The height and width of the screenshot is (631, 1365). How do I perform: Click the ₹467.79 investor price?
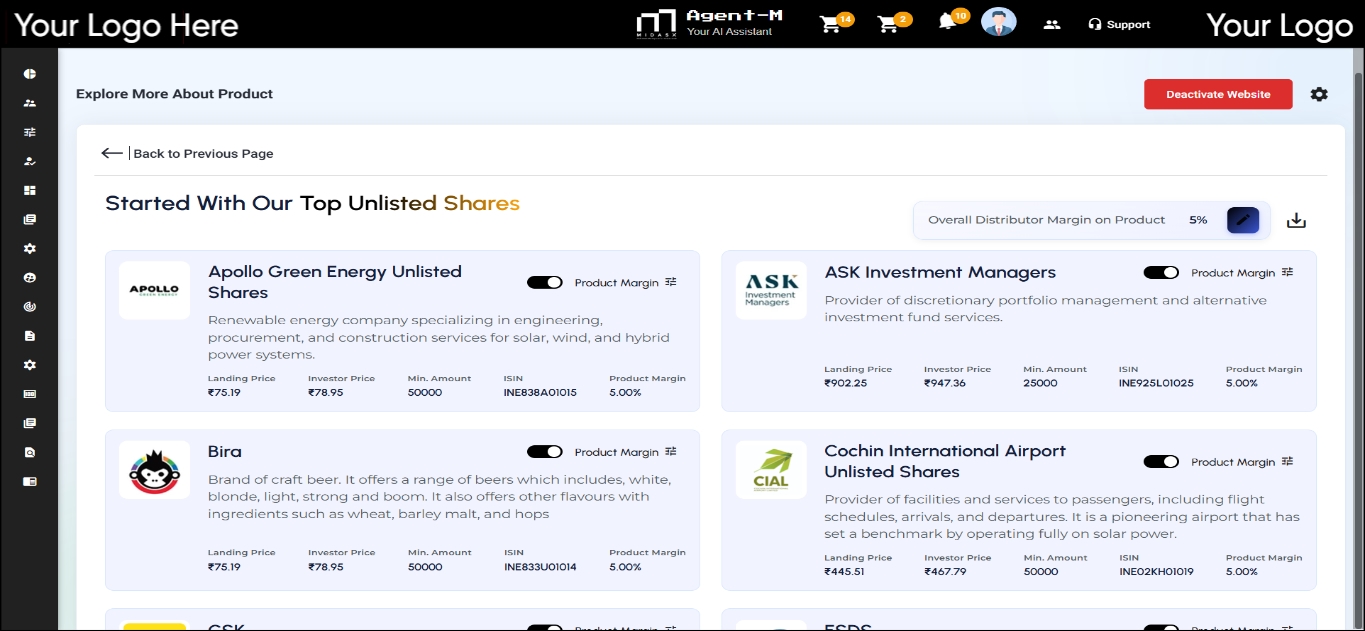[x=945, y=572]
